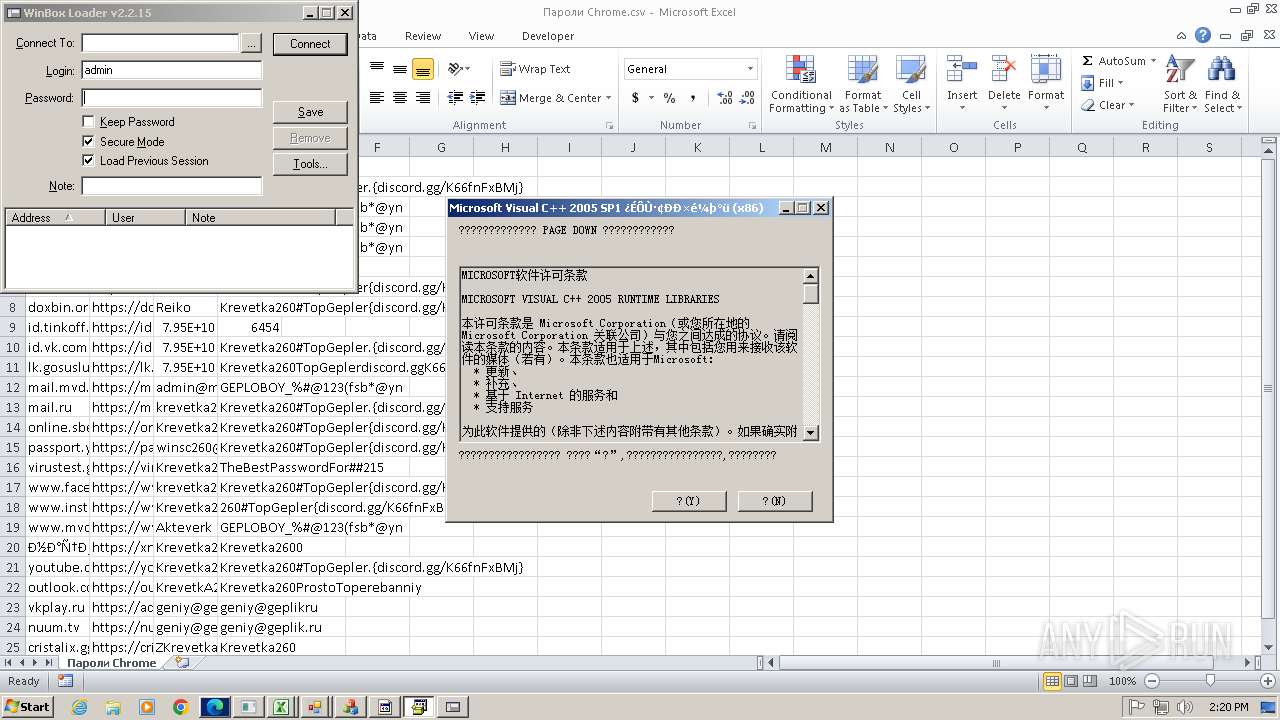Align cell text right
This screenshot has width=1280, height=720.
(x=422, y=97)
